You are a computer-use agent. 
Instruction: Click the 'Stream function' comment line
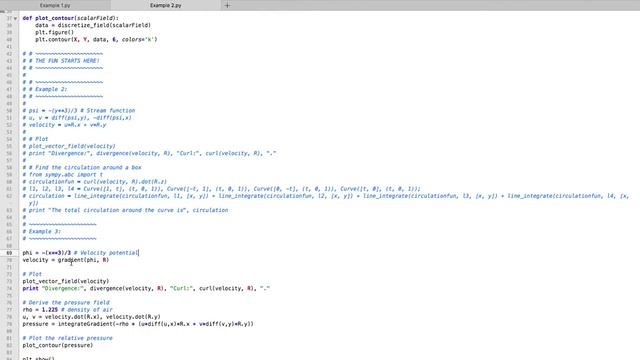(78, 111)
